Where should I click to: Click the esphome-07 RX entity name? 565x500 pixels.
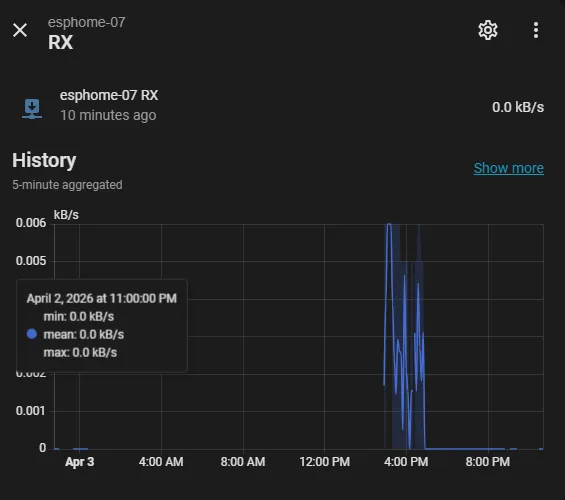tap(109, 95)
